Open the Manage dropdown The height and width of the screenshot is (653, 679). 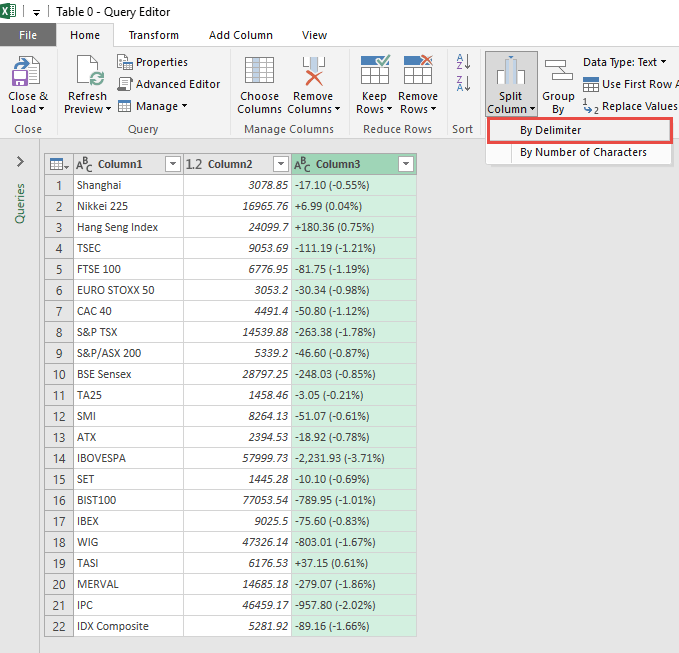tap(152, 106)
